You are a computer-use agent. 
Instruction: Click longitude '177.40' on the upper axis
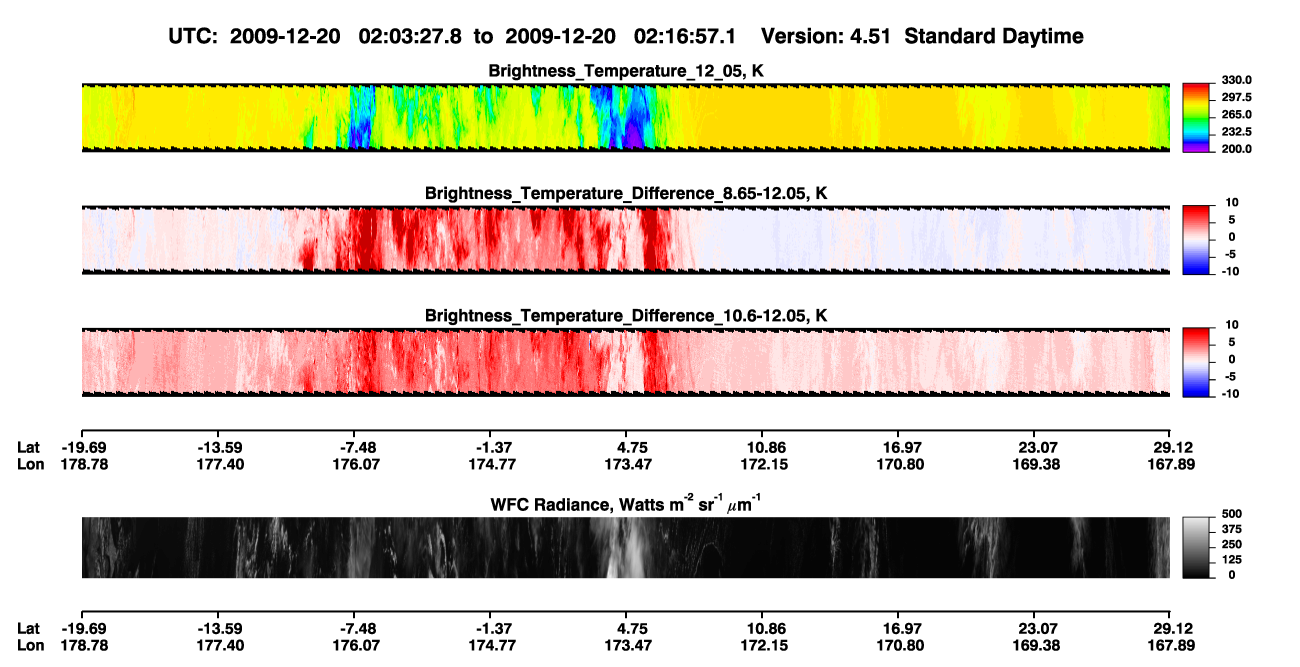point(219,464)
